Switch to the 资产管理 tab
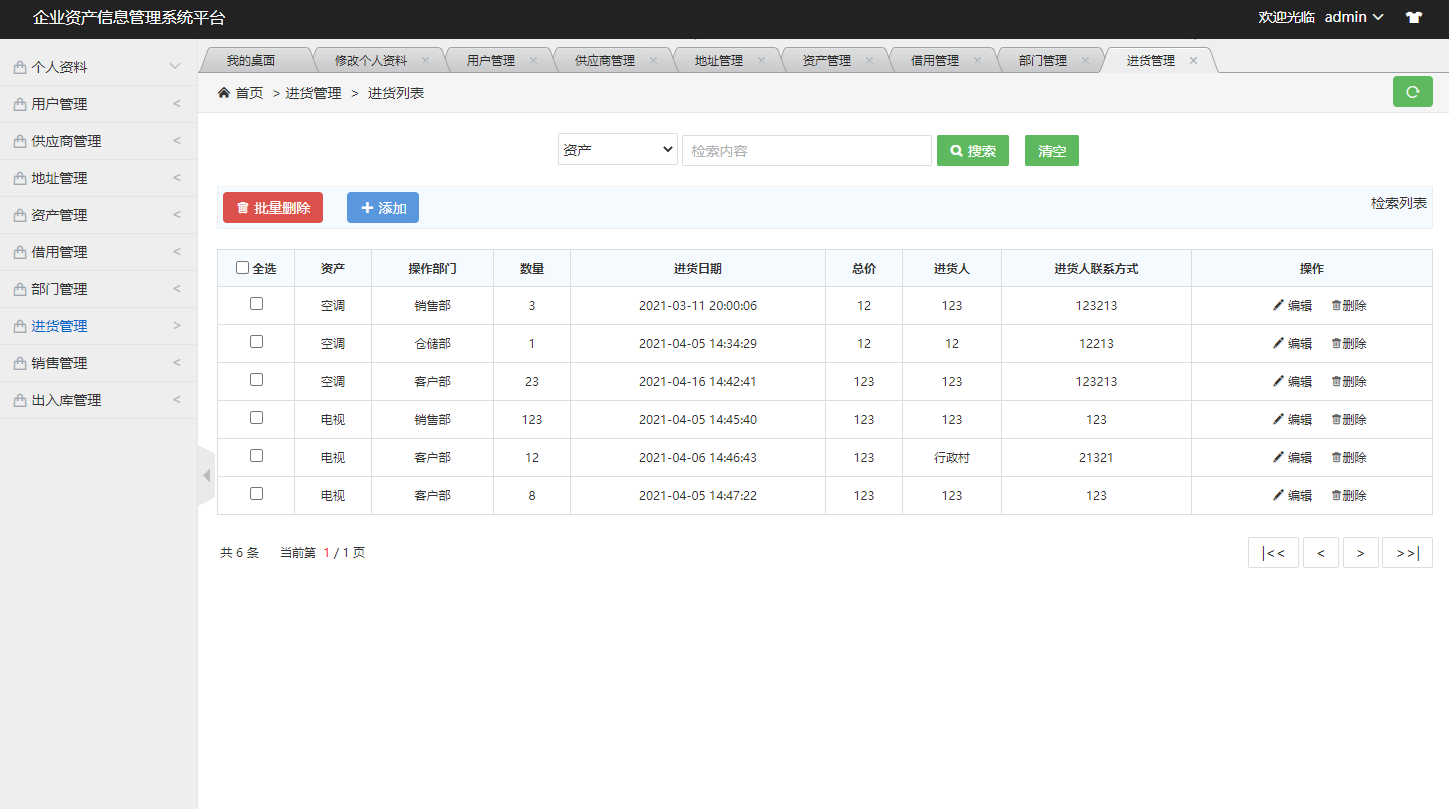The image size is (1449, 809). [828, 59]
